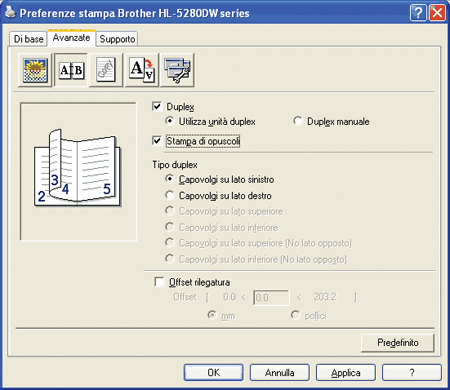Screen dimensions: 450x390
Task: Enable the Offset rilegatura checkbox
Action: pyautogui.click(x=159, y=282)
